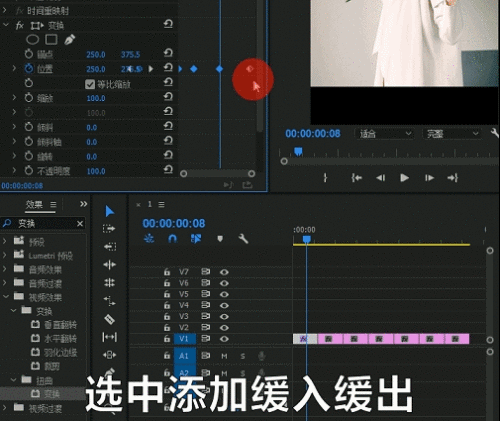Toggle sync lock on track V4
Viewport: 500px width, 421px height.
pyautogui.click(x=205, y=305)
